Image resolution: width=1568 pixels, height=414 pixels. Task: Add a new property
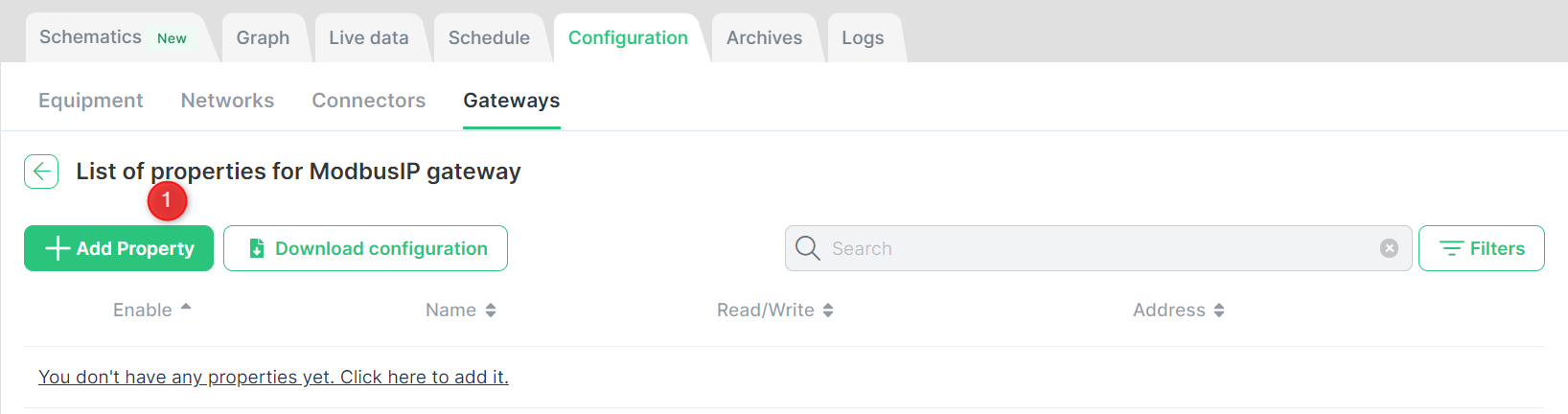pyautogui.click(x=119, y=248)
